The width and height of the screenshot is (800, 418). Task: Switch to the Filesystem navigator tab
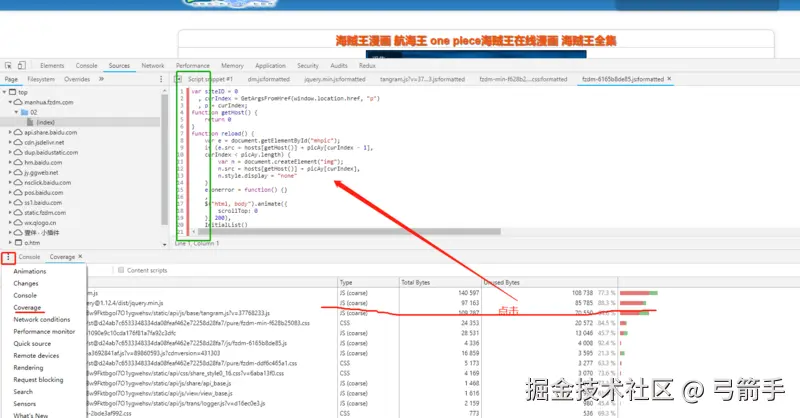[41, 79]
